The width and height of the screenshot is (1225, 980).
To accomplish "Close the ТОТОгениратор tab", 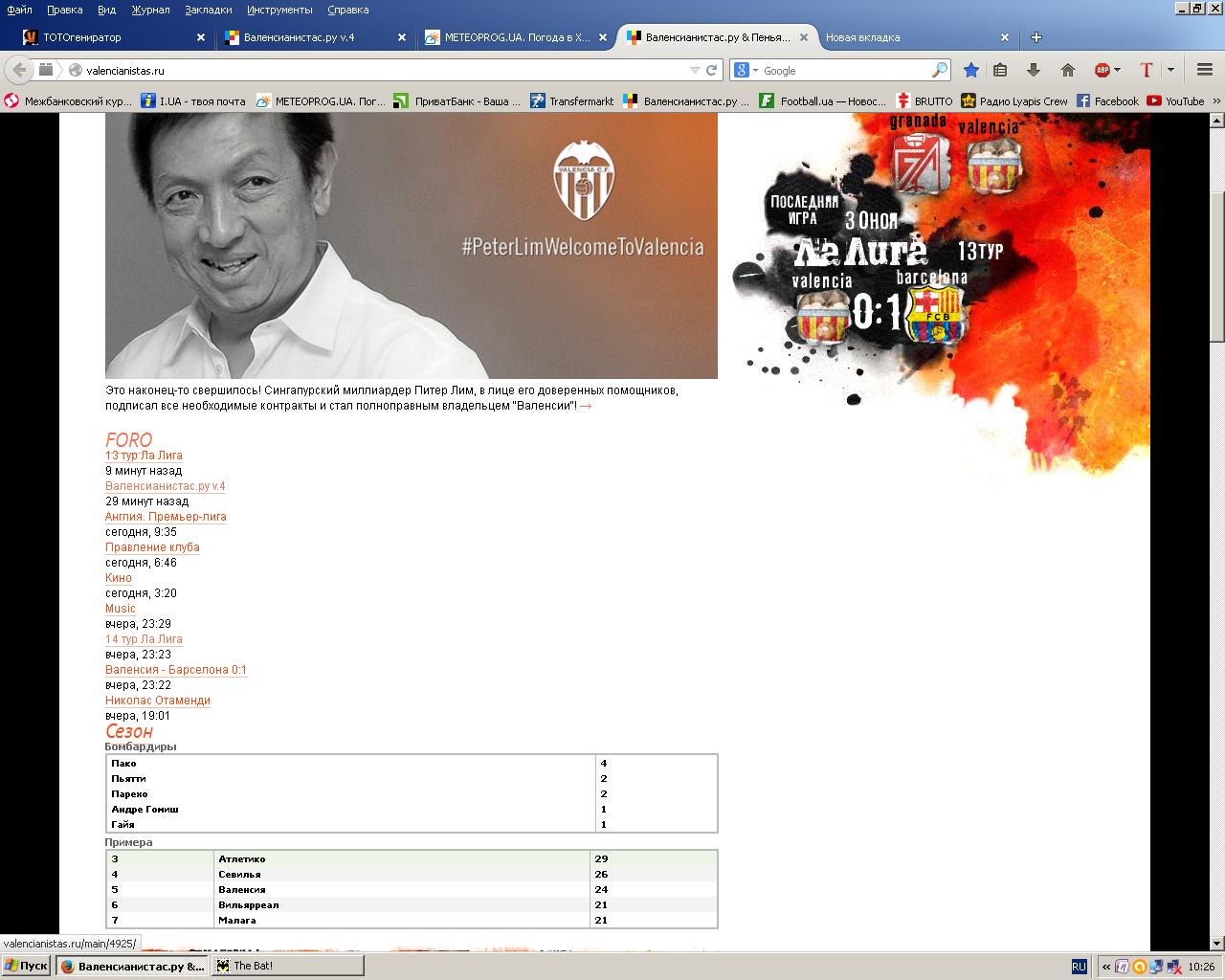I will tap(201, 37).
